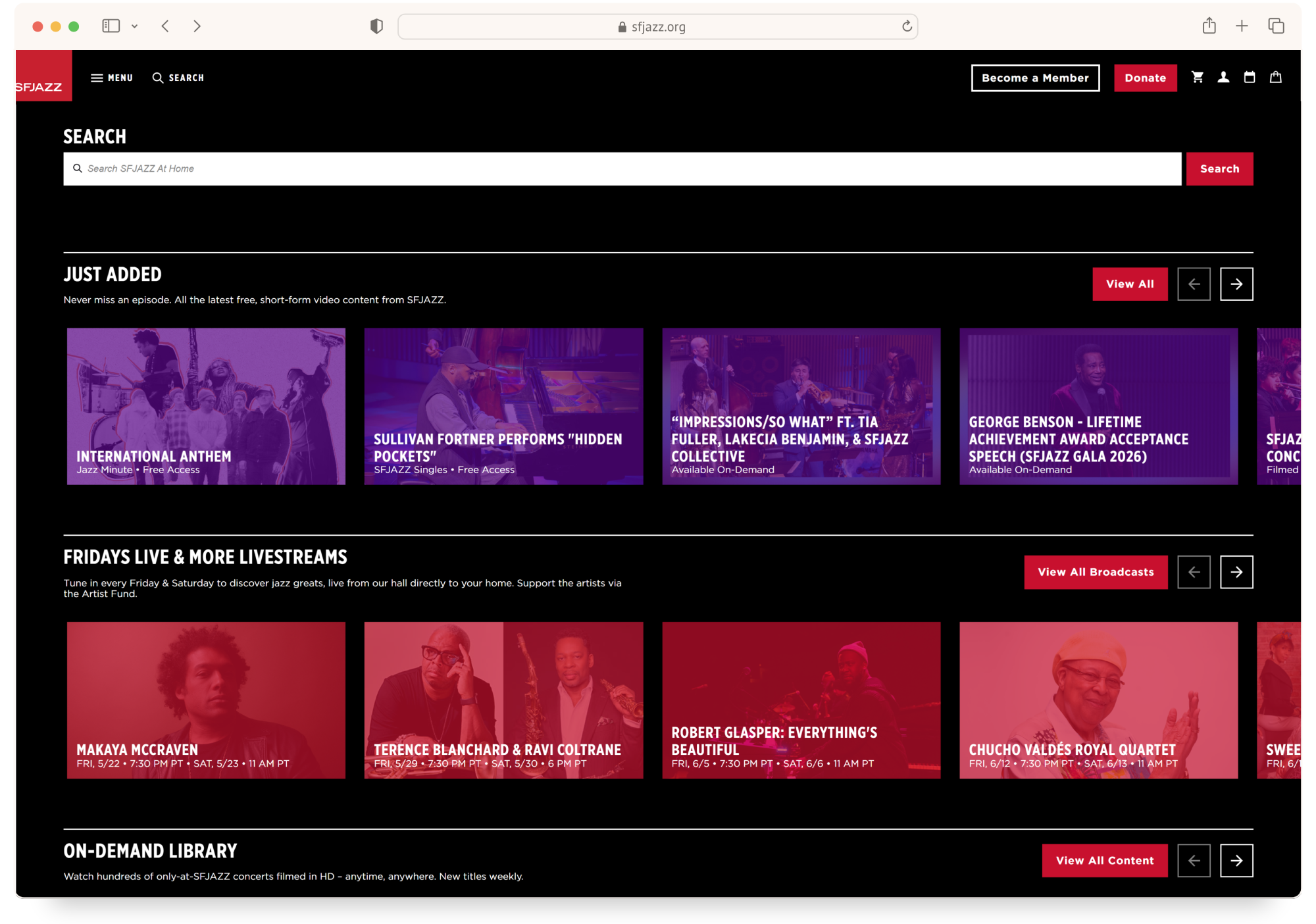Screen dimensions: 1316x924
Task: Open the Impressions/So What video card
Action: coord(801,407)
